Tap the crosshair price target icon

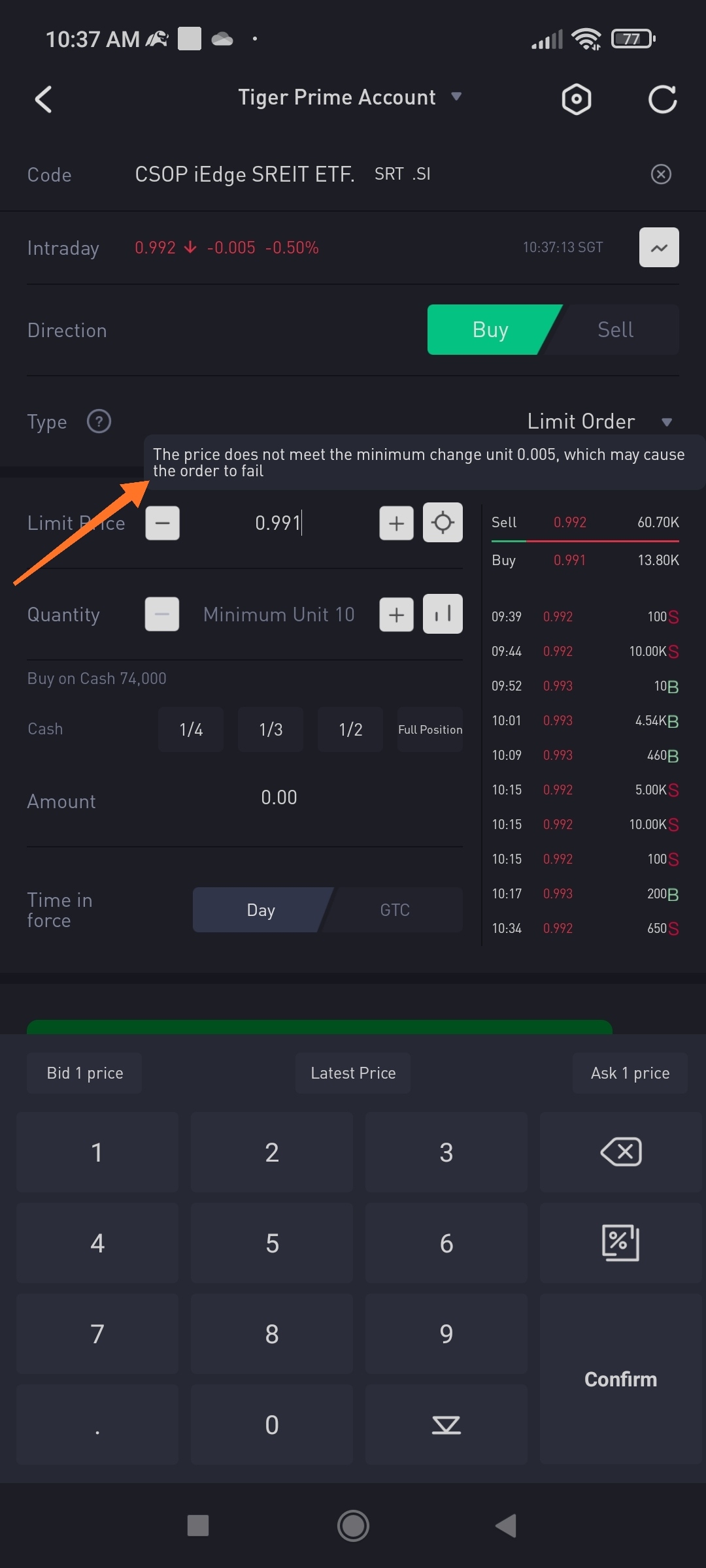pos(443,523)
